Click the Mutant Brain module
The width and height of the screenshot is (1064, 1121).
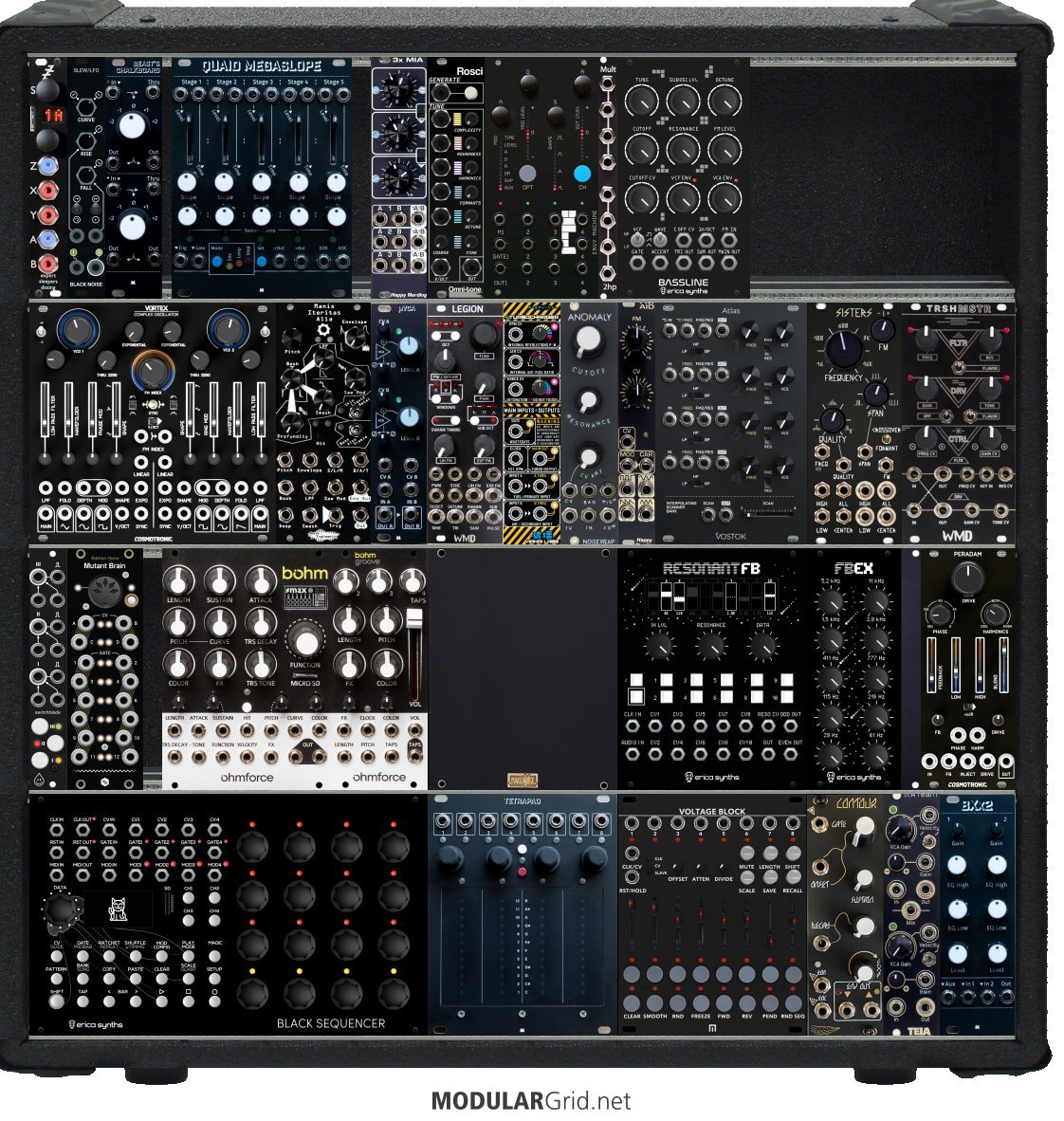pyautogui.click(x=104, y=670)
